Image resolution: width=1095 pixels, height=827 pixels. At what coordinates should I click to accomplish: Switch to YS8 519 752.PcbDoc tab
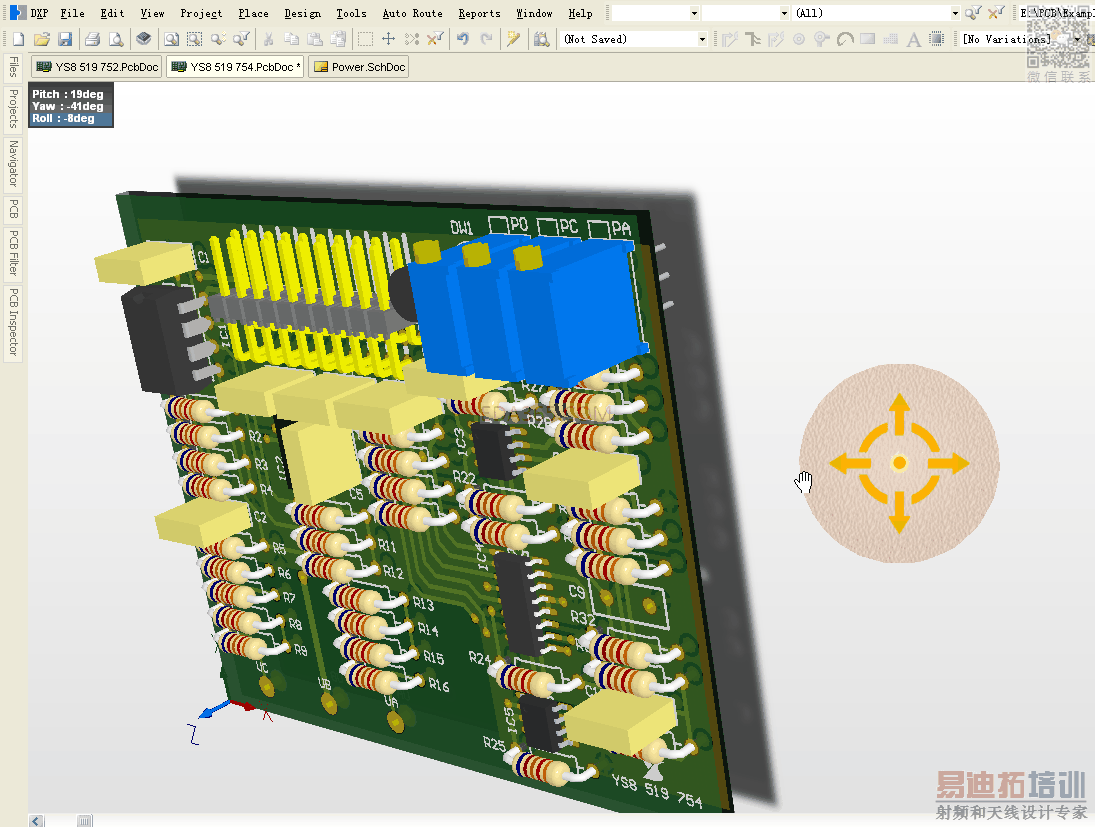coord(97,67)
